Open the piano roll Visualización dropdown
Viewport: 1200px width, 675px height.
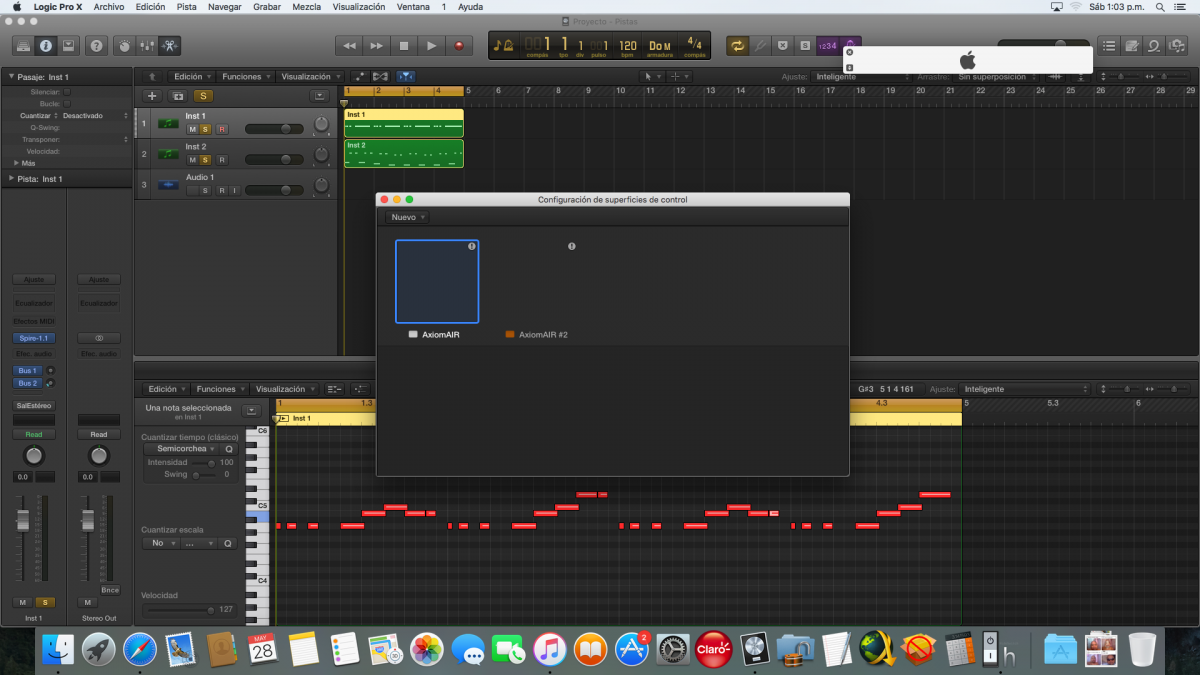[x=284, y=389]
